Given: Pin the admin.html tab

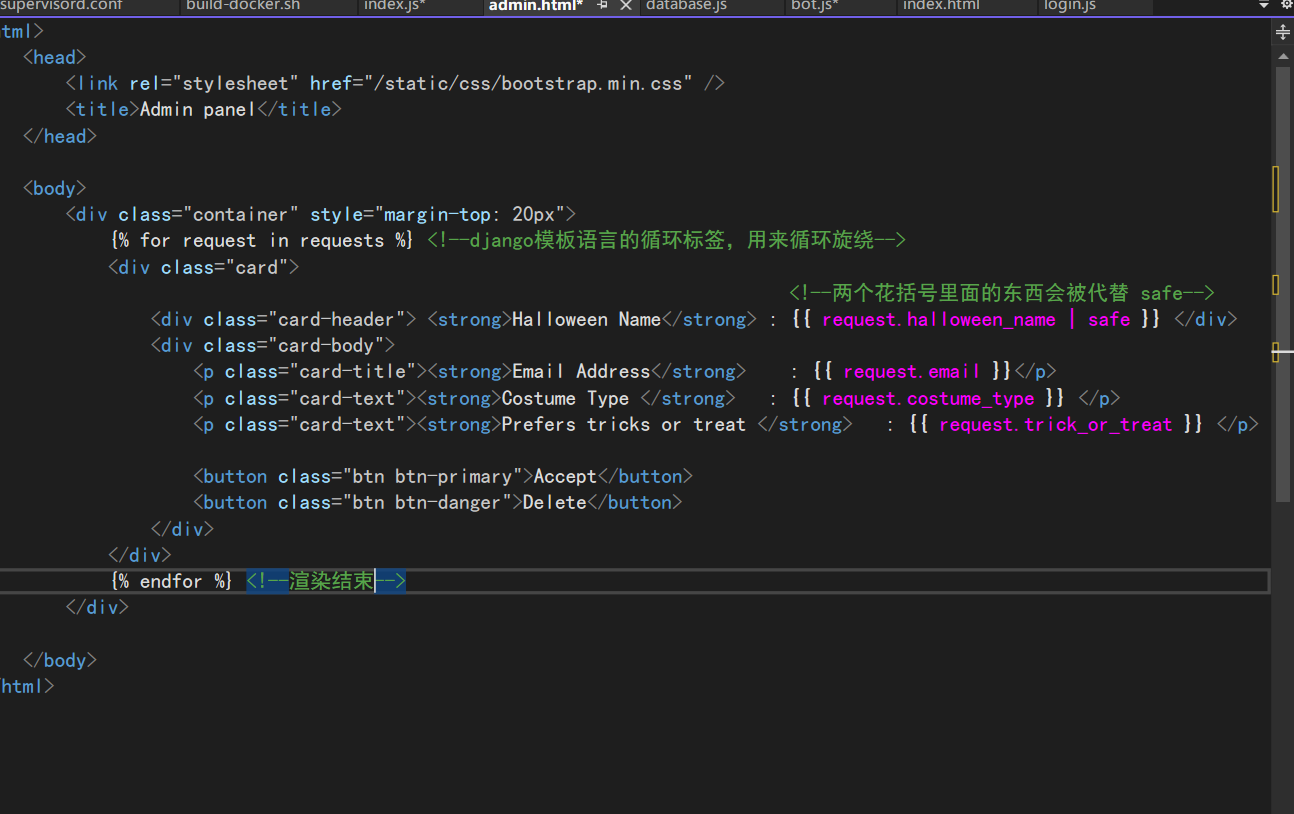Looking at the screenshot, I should pyautogui.click(x=603, y=6).
